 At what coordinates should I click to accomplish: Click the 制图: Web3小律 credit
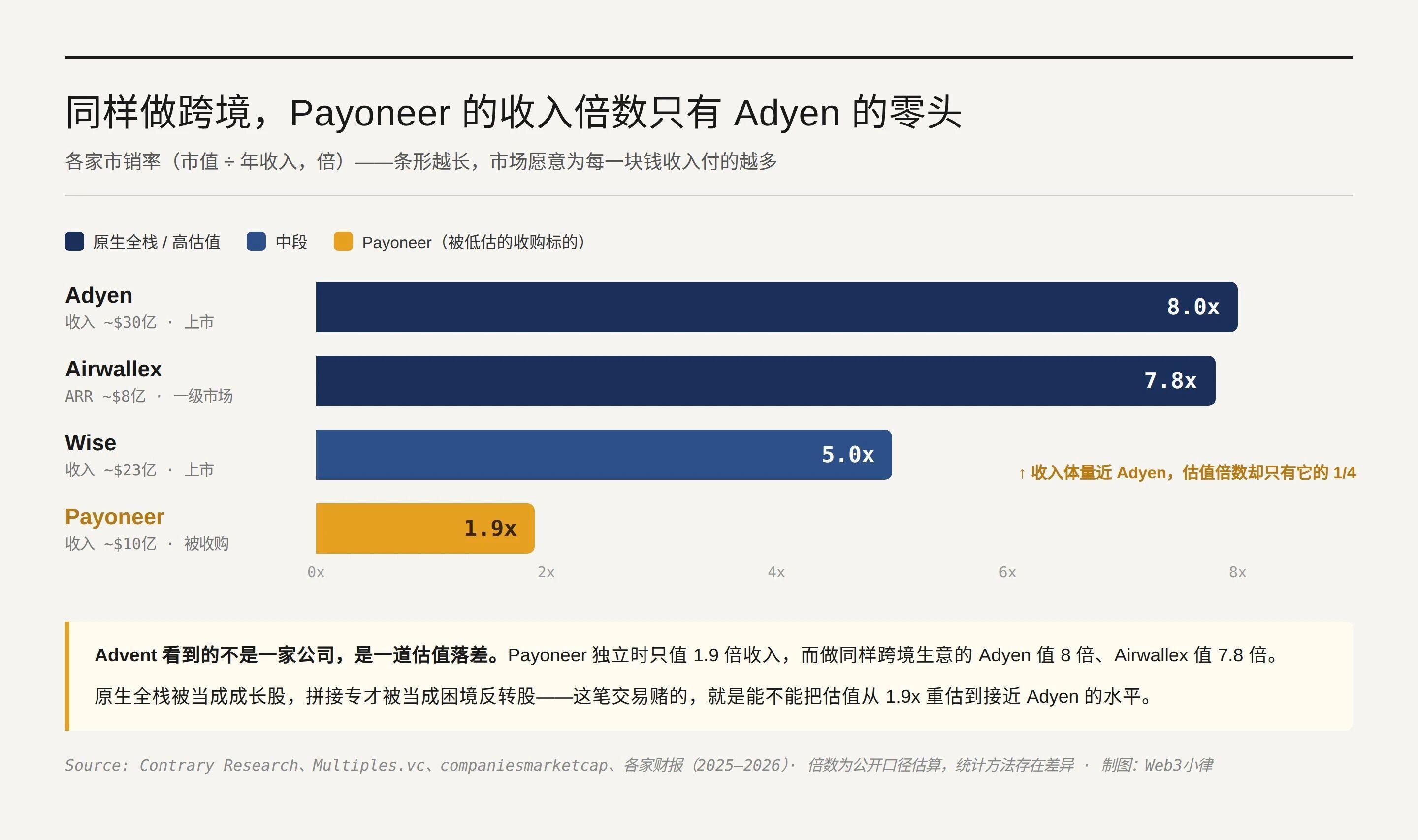1157,765
